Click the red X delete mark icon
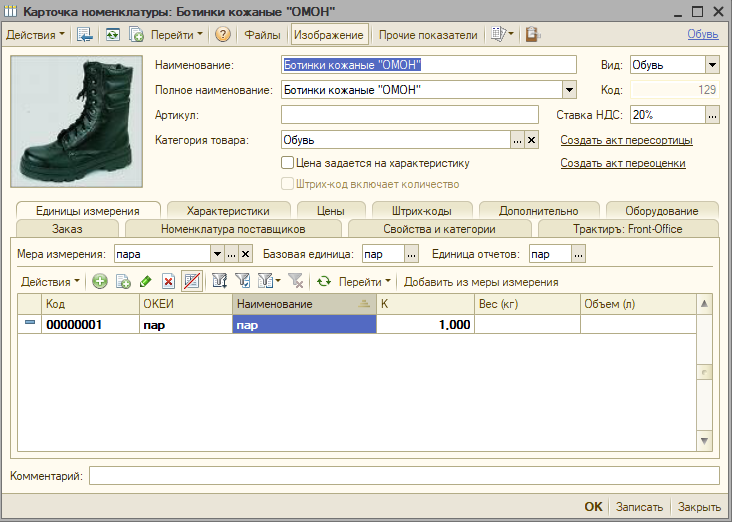The width and height of the screenshot is (732, 522). tap(168, 282)
